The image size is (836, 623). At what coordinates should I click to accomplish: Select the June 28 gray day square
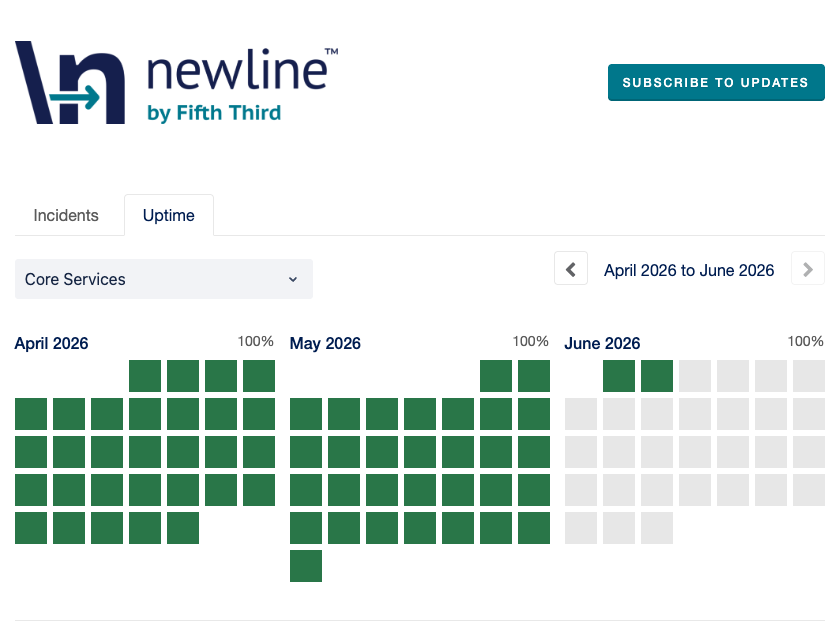click(581, 528)
